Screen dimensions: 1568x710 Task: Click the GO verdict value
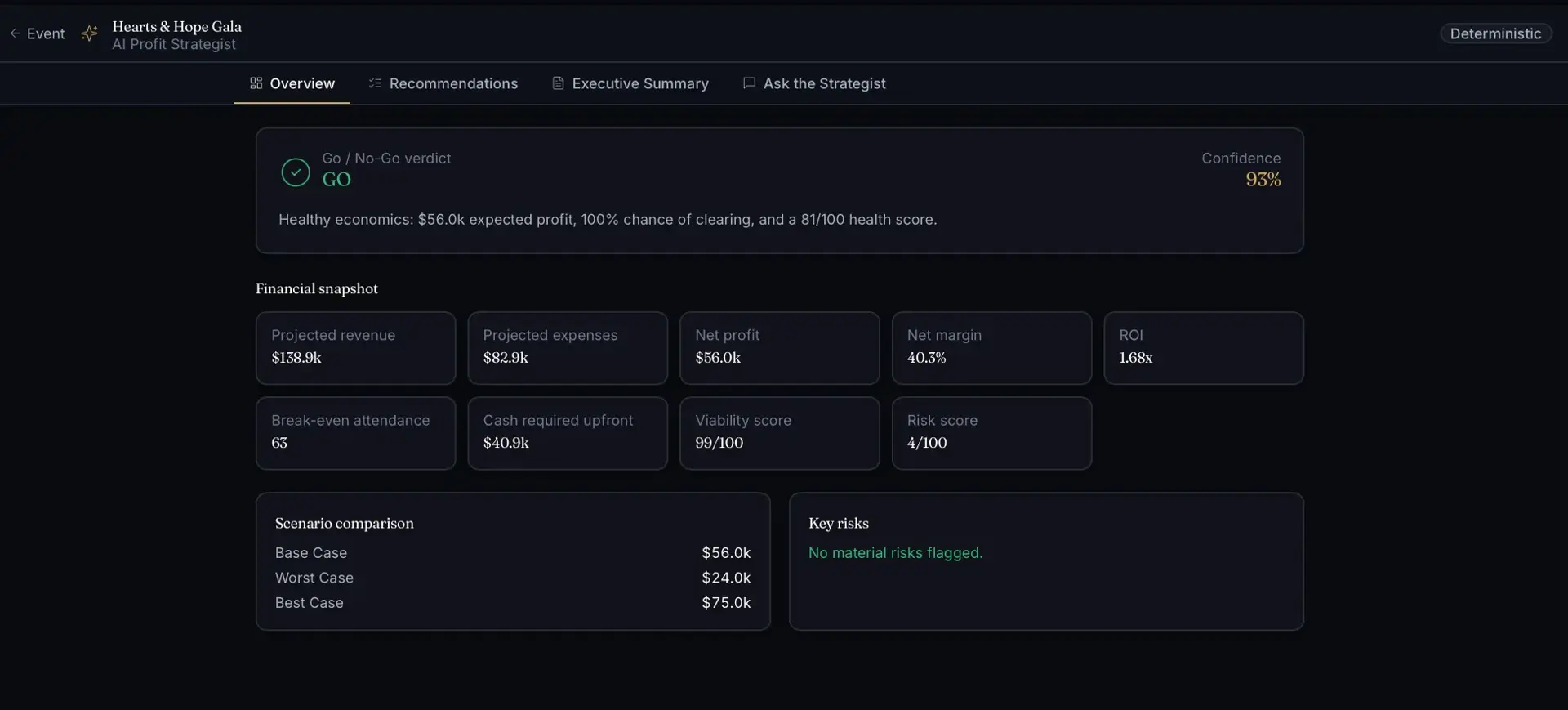click(336, 179)
